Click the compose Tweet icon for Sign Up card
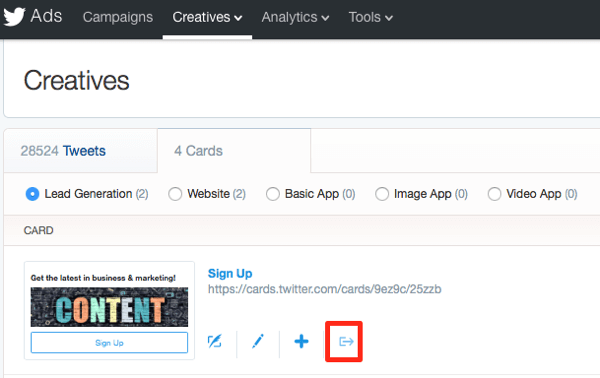This screenshot has height=378, width=600. coord(214,341)
